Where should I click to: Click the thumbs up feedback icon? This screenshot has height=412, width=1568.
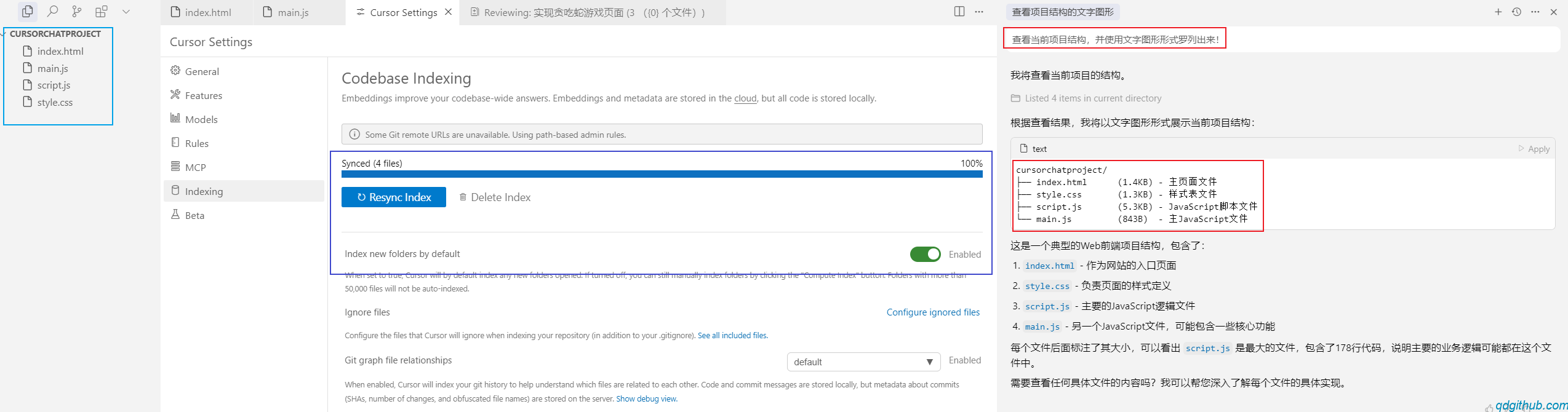1489,408
